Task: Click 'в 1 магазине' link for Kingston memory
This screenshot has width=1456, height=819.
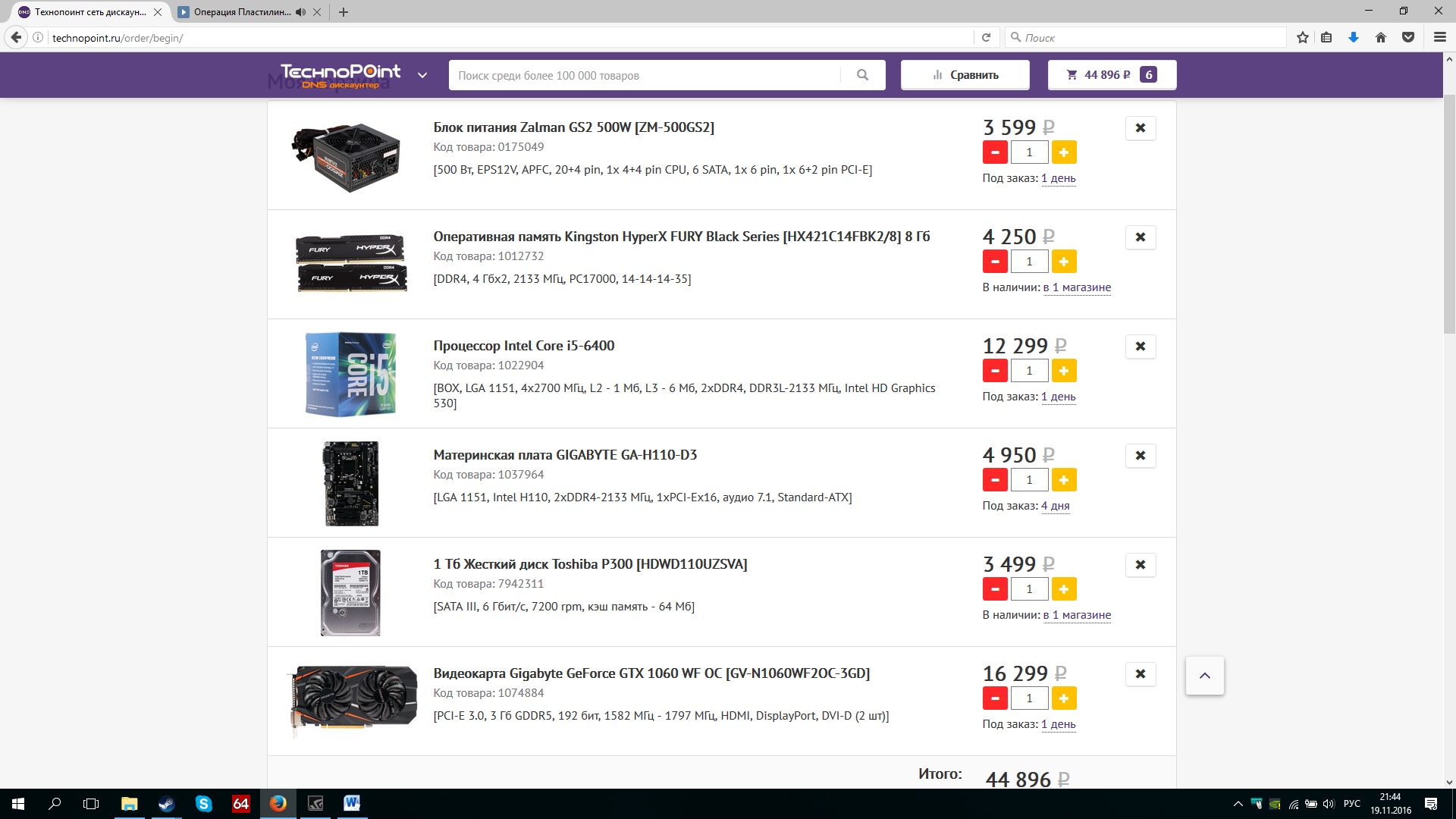Action: coord(1077,287)
